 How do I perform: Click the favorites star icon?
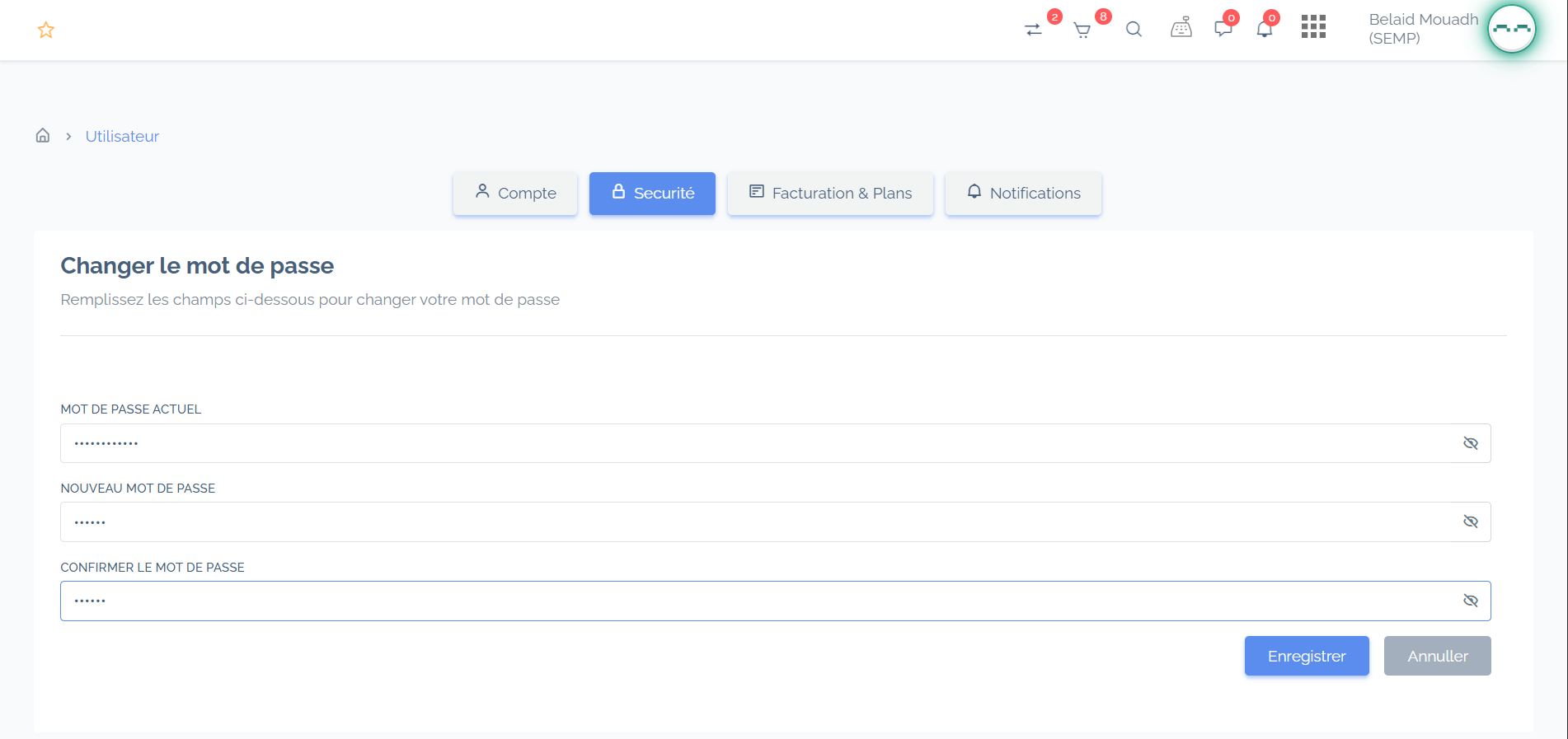pyautogui.click(x=46, y=30)
